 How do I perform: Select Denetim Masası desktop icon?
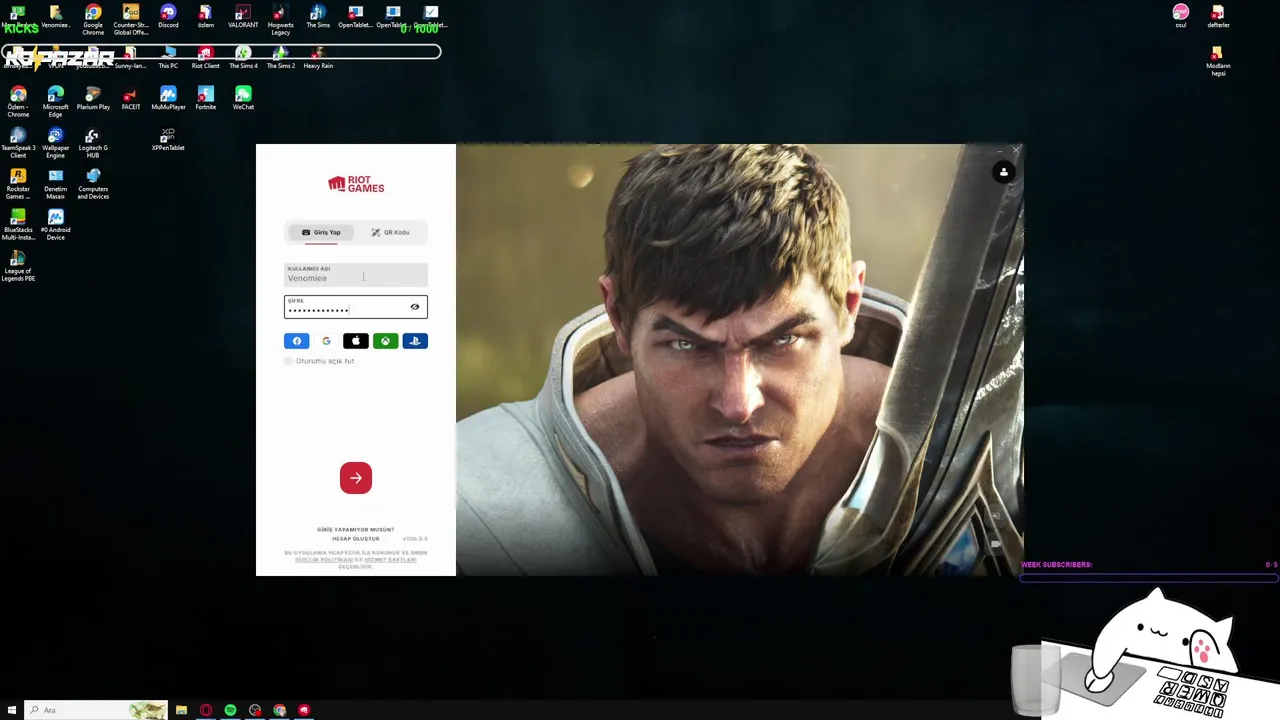56,184
